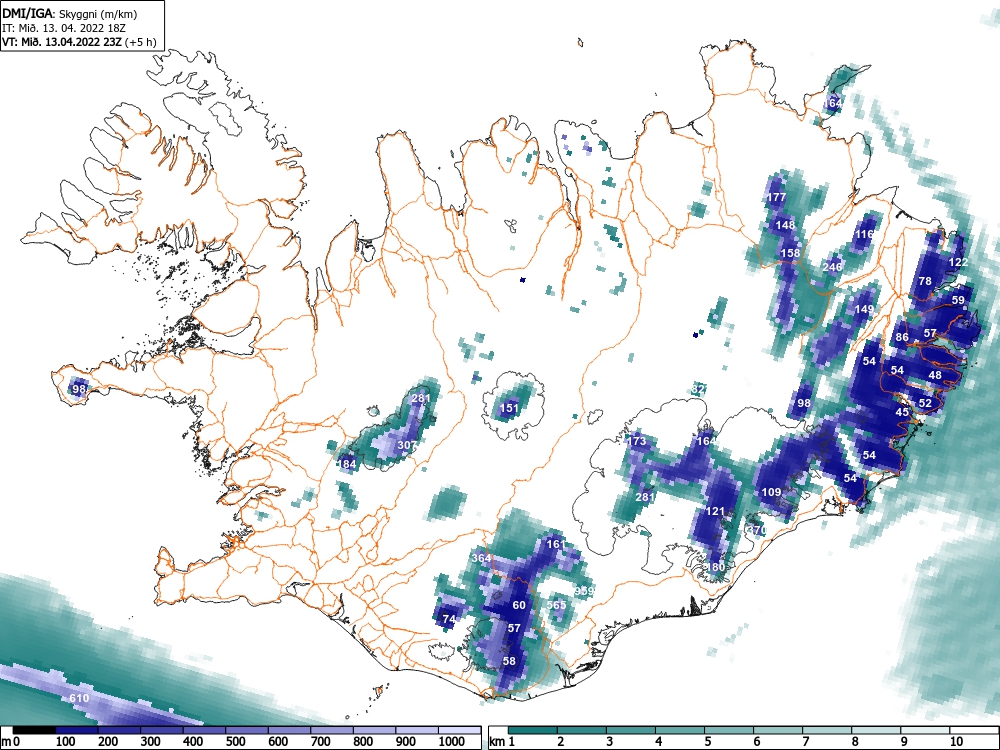Click the darkest teal swatch after km 1
1000x750 pixels.
[533, 730]
